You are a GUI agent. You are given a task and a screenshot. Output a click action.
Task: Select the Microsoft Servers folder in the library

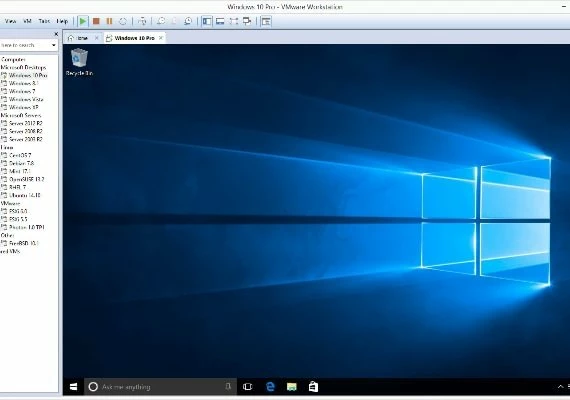pyautogui.click(x=21, y=115)
